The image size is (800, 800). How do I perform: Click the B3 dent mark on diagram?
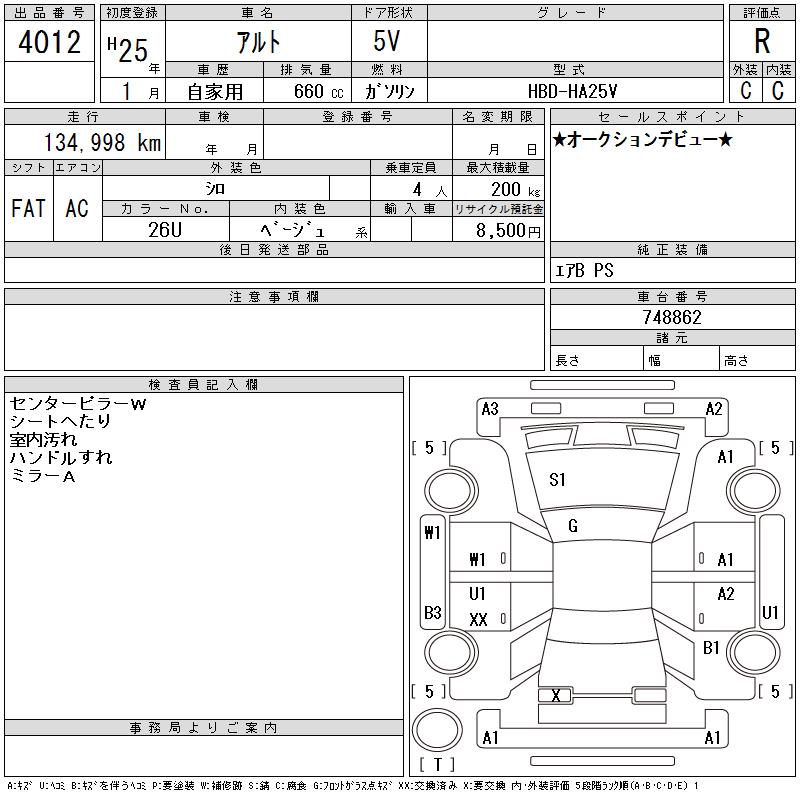pyautogui.click(x=432, y=612)
